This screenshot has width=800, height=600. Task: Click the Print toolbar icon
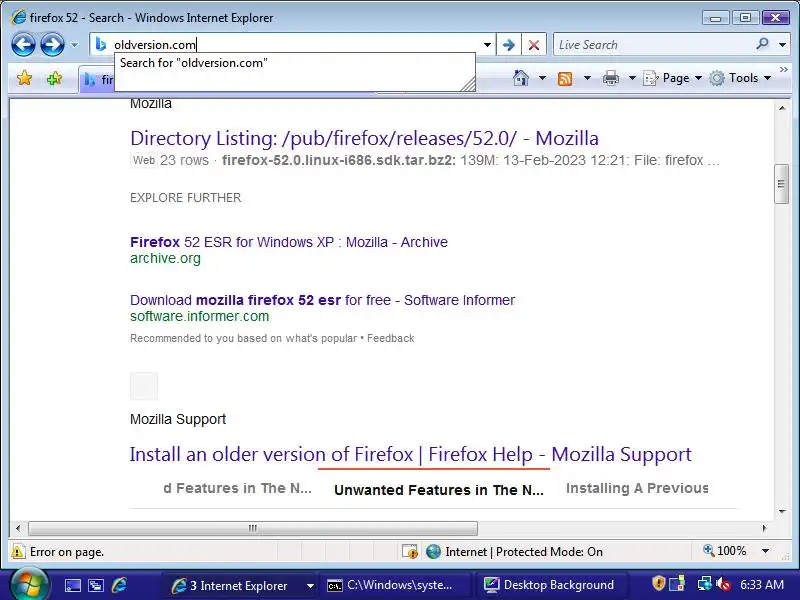[x=611, y=78]
